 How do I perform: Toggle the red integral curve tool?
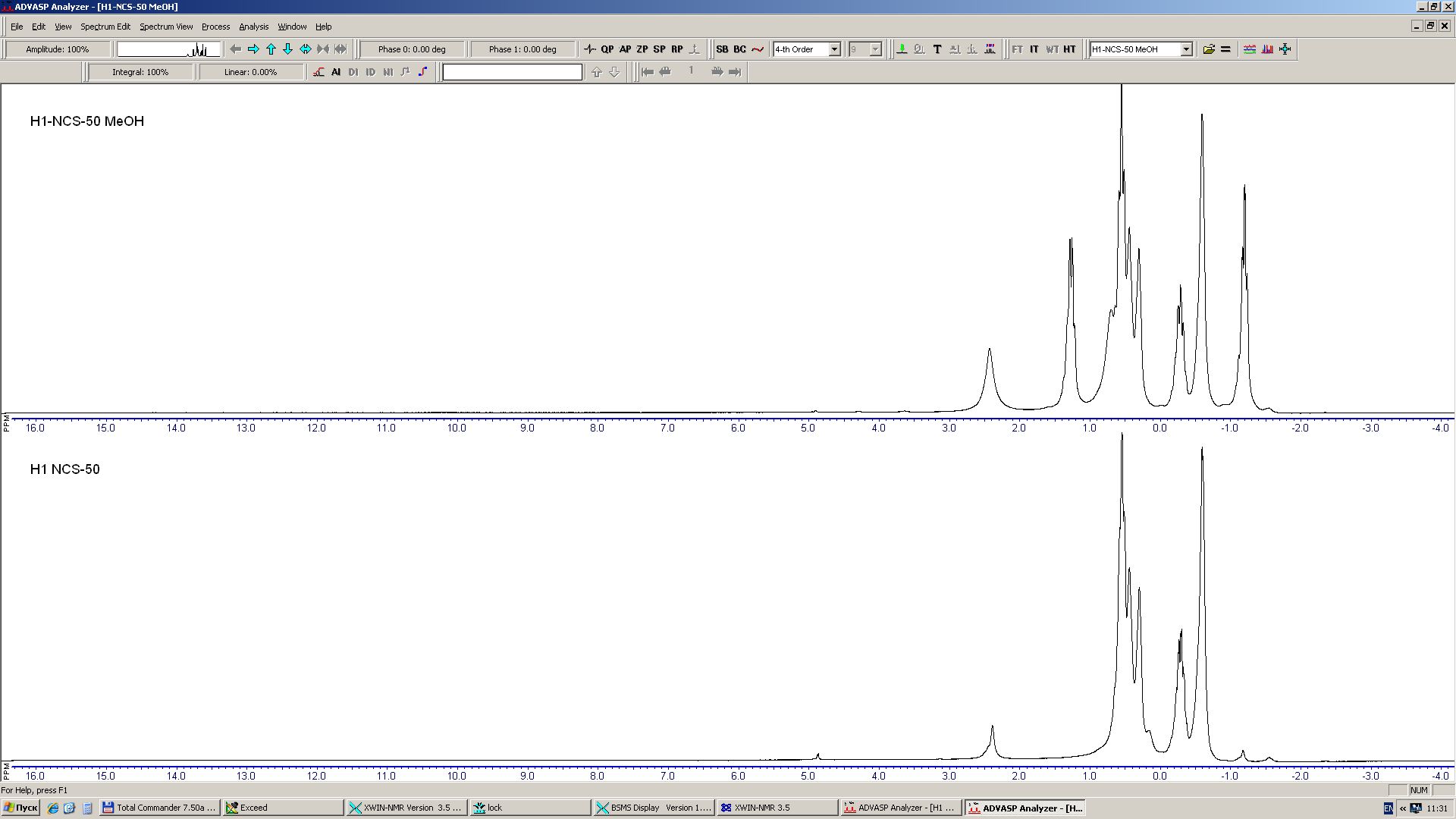[318, 72]
